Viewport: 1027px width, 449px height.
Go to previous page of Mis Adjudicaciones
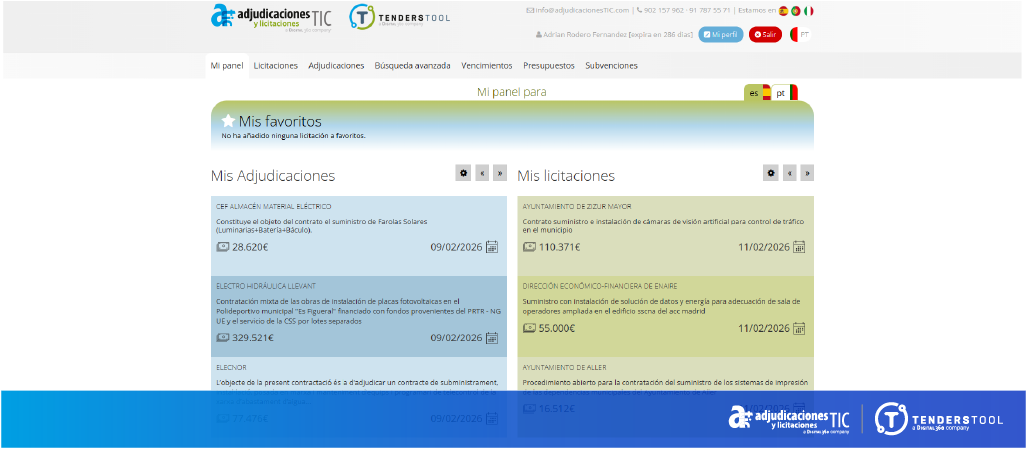pyautogui.click(x=482, y=172)
